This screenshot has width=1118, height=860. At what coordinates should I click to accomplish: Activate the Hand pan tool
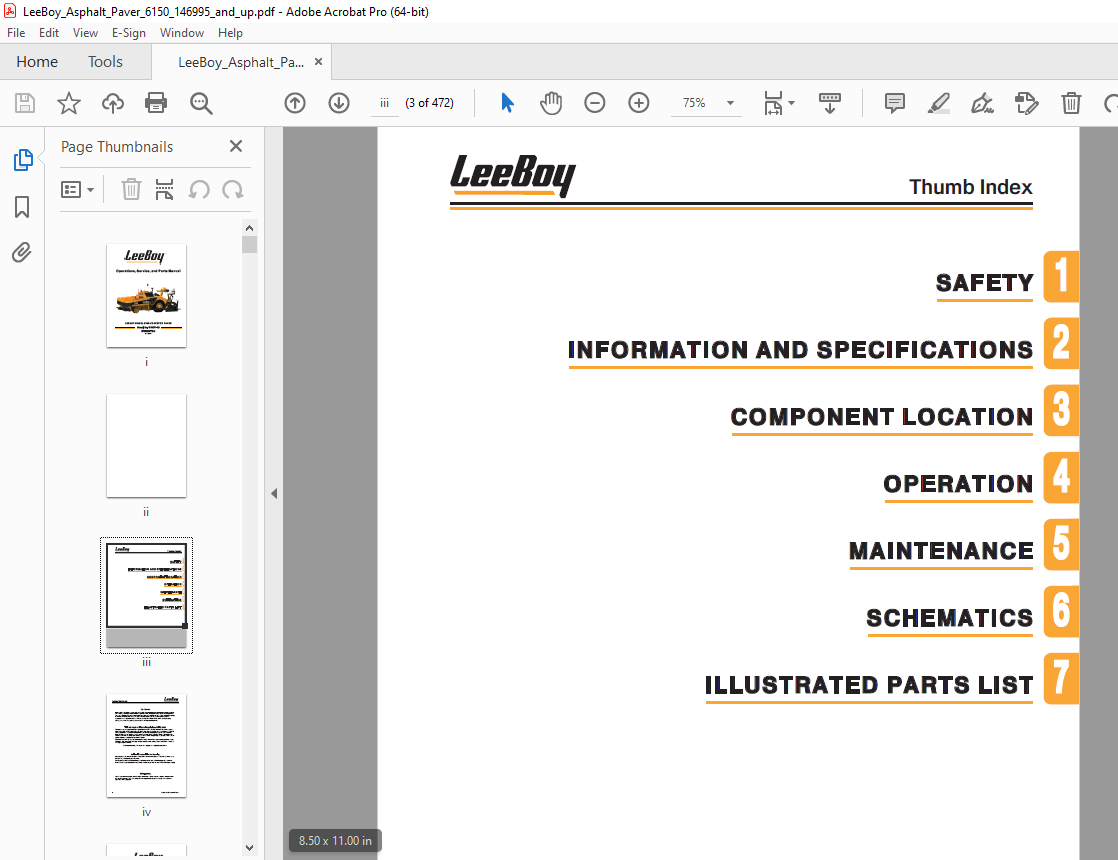[x=550, y=103]
